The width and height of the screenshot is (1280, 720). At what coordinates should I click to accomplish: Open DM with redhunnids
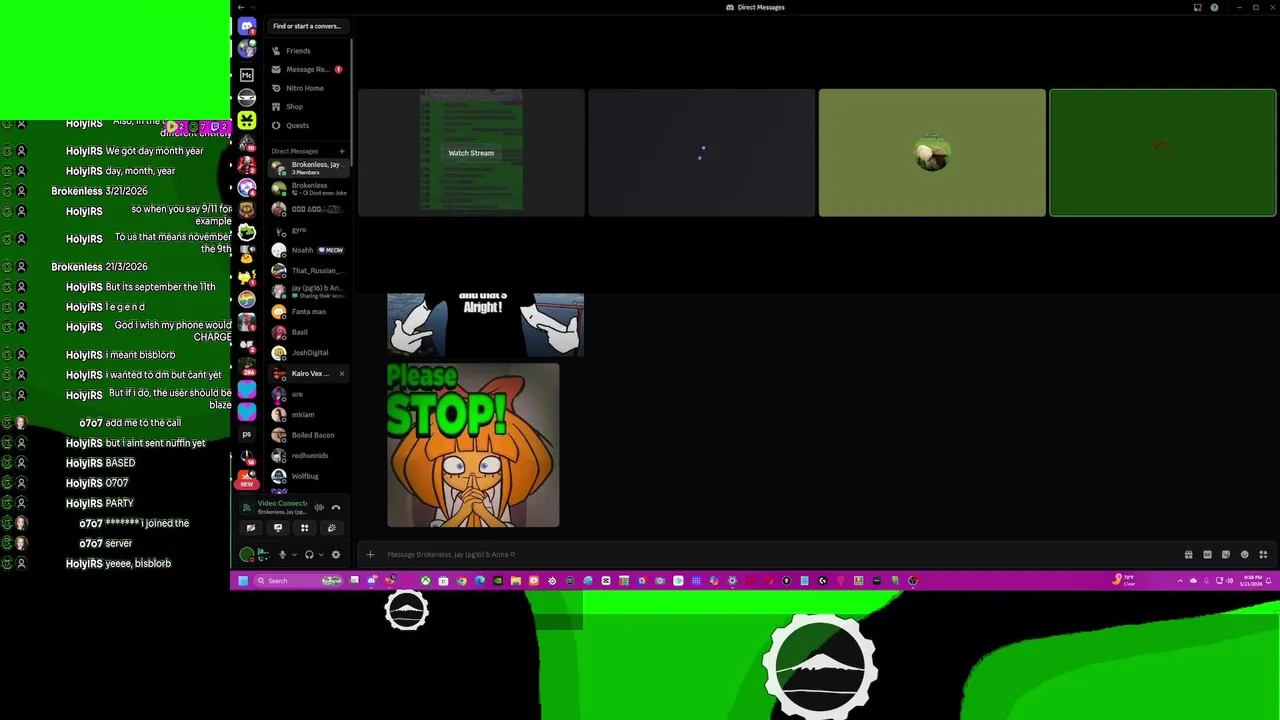[x=307, y=456]
